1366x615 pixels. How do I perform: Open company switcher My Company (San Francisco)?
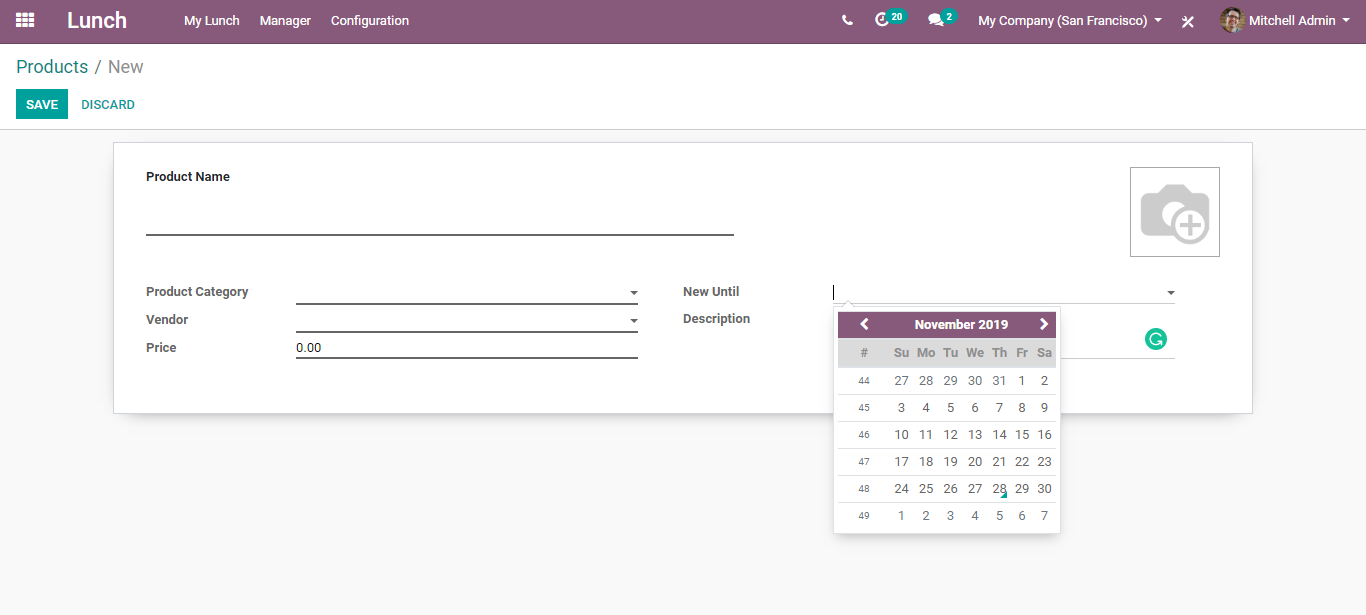[1070, 21]
